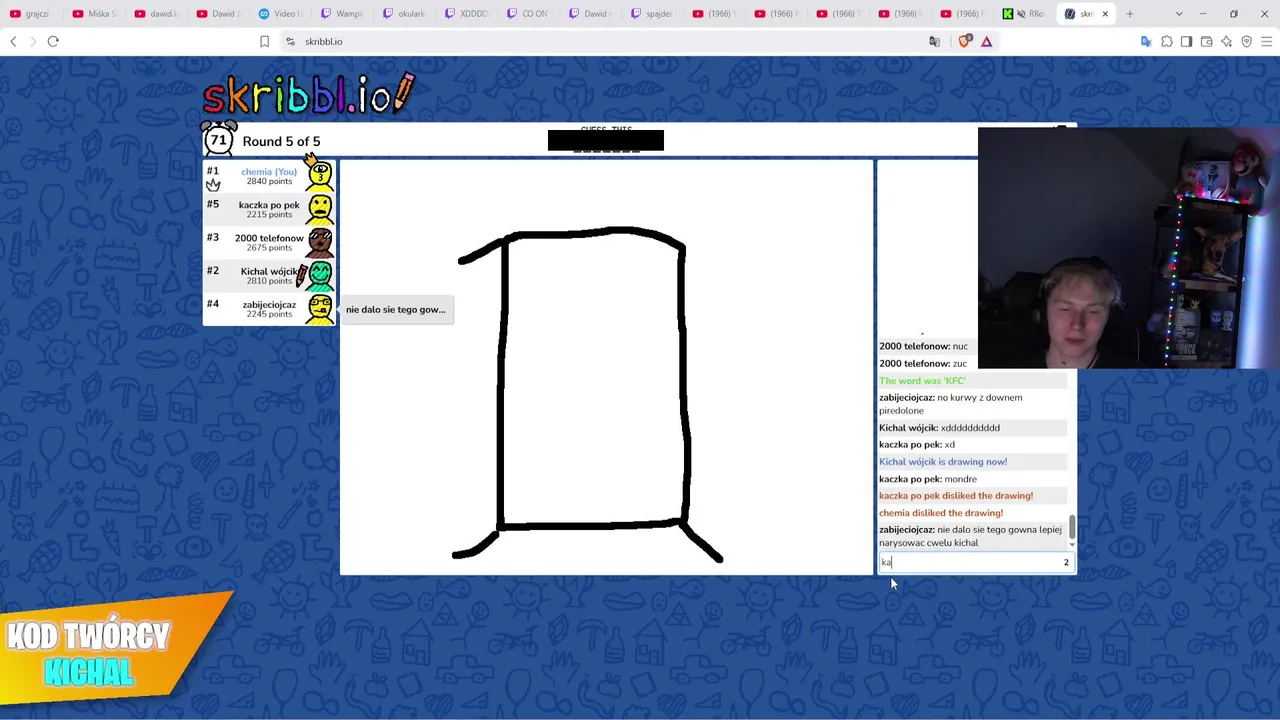The width and height of the screenshot is (1280, 720).
Task: Select player zabijeciojcaz
Action: click(x=269, y=308)
